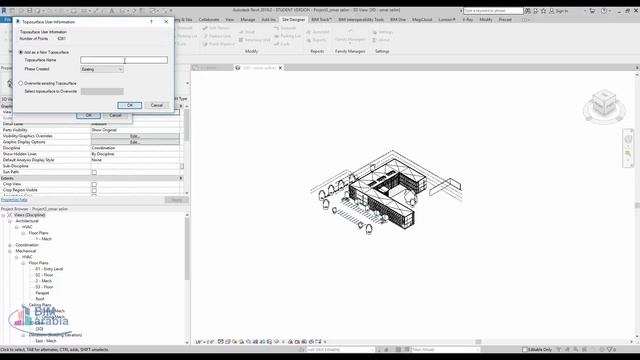Open the V-Ray ribbon tab

468,20
